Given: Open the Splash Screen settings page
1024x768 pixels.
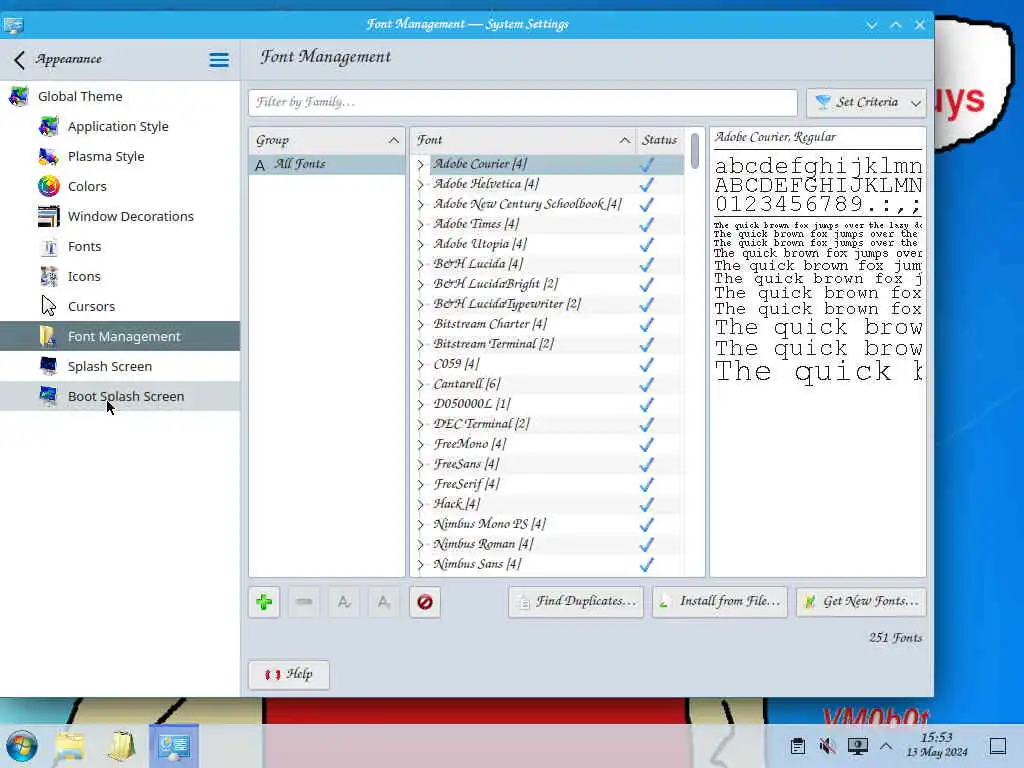Looking at the screenshot, I should (120, 366).
